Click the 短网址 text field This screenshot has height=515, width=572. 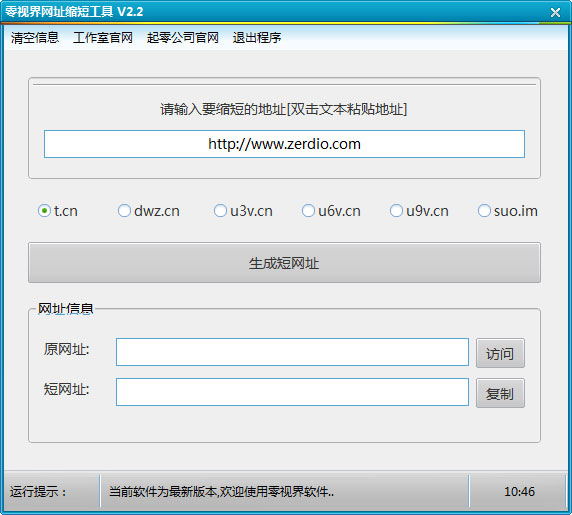click(x=293, y=392)
